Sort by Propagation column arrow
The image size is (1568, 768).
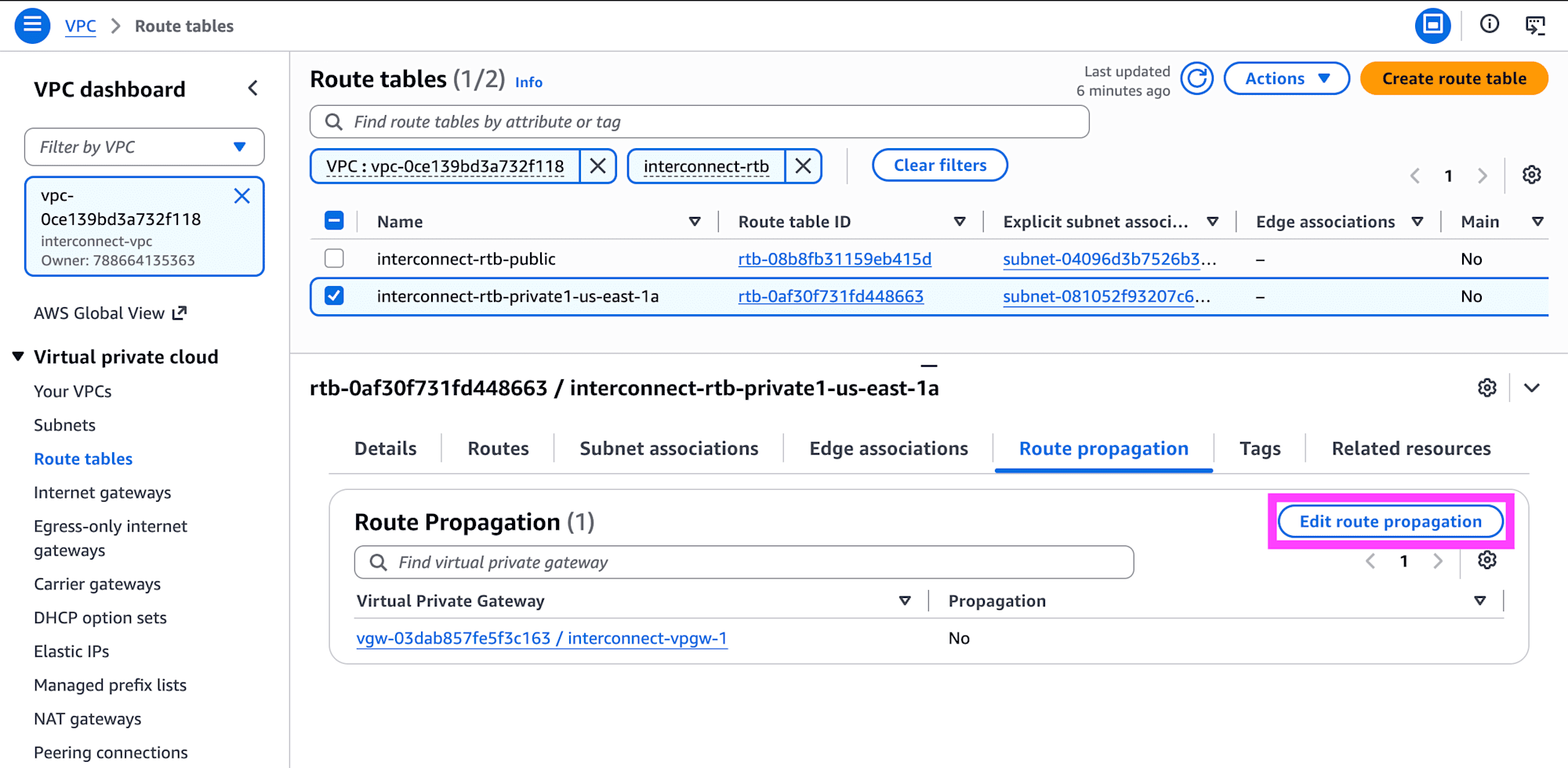tap(1480, 601)
